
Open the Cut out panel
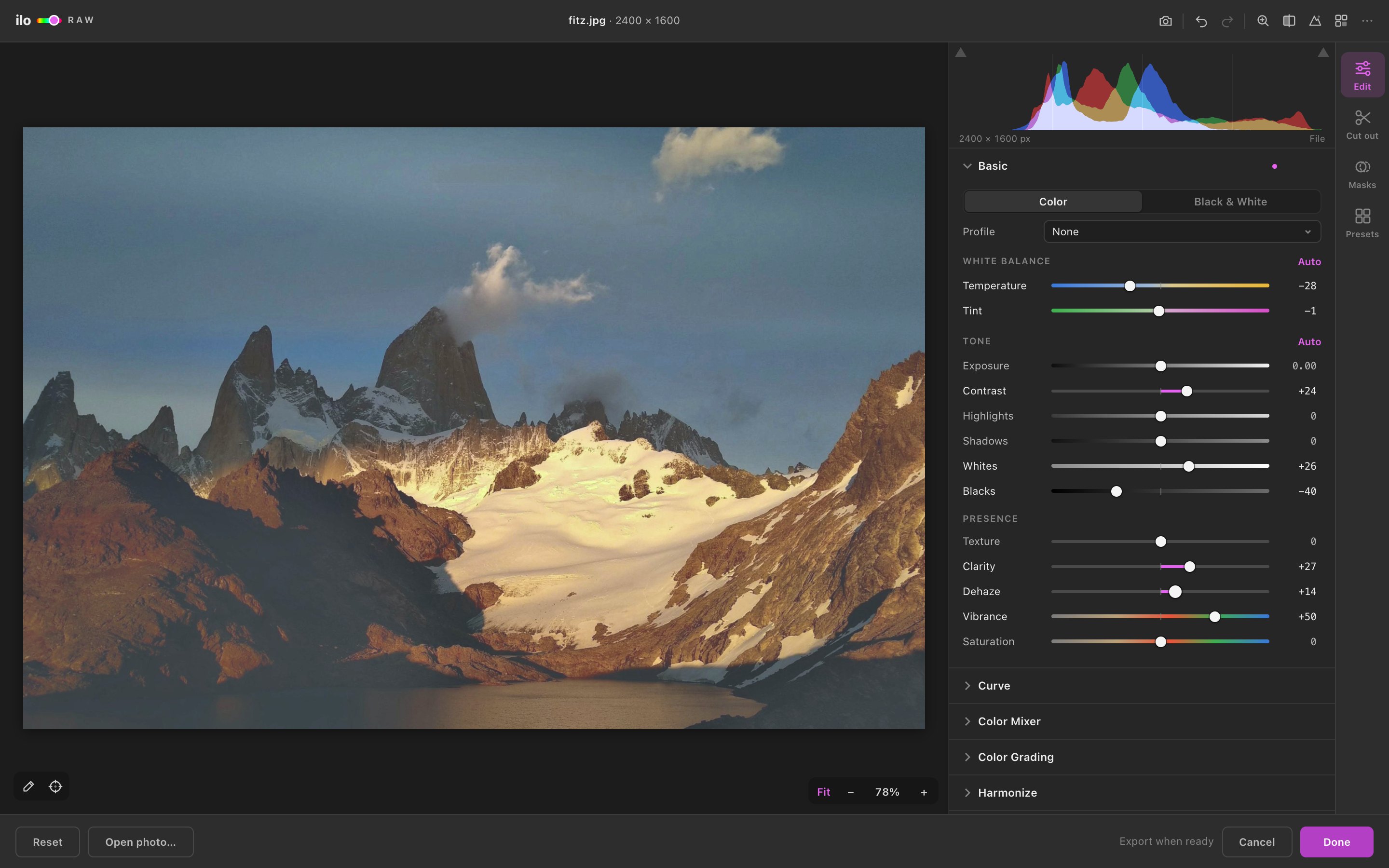pyautogui.click(x=1362, y=124)
